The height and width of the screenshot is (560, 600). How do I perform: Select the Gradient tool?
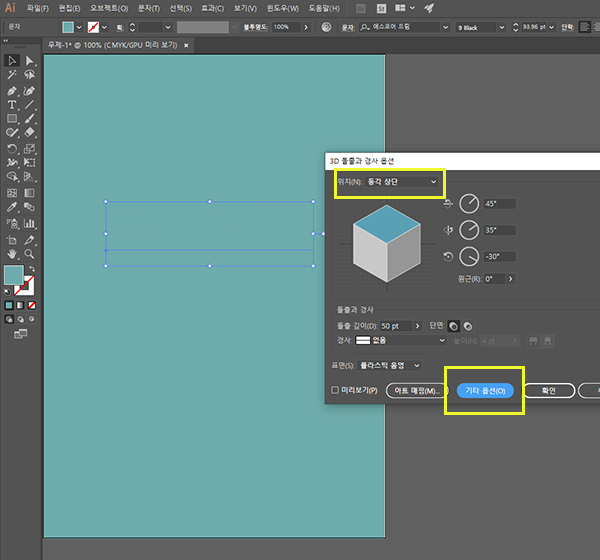click(29, 193)
